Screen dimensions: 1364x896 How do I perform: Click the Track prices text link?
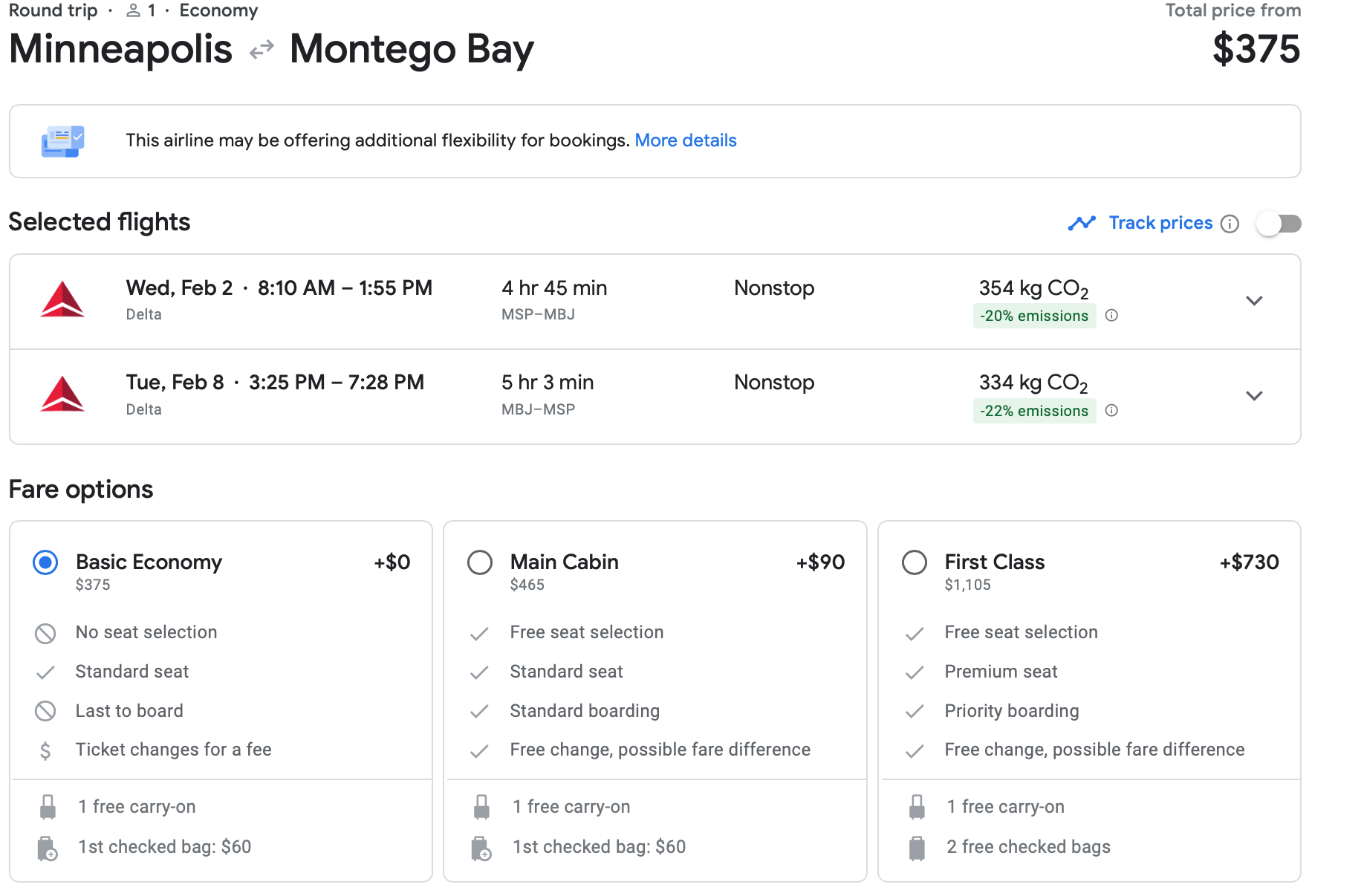click(1160, 223)
